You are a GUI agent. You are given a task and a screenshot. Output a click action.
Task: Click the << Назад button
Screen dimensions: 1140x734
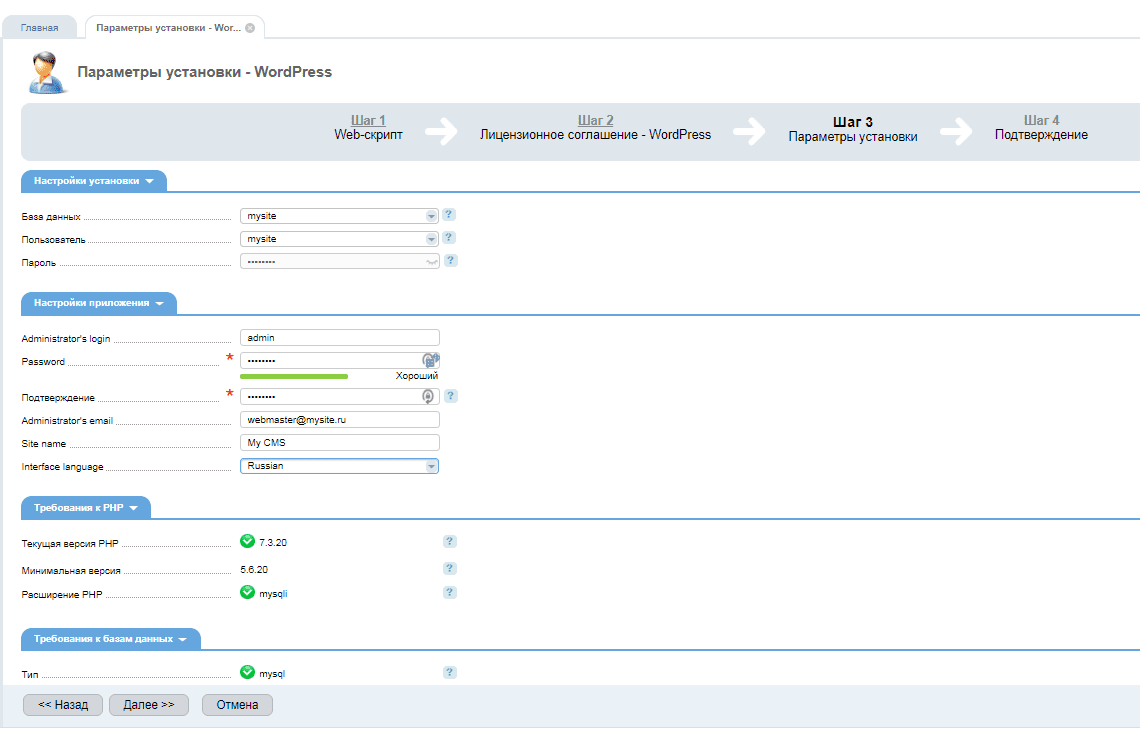pos(63,705)
